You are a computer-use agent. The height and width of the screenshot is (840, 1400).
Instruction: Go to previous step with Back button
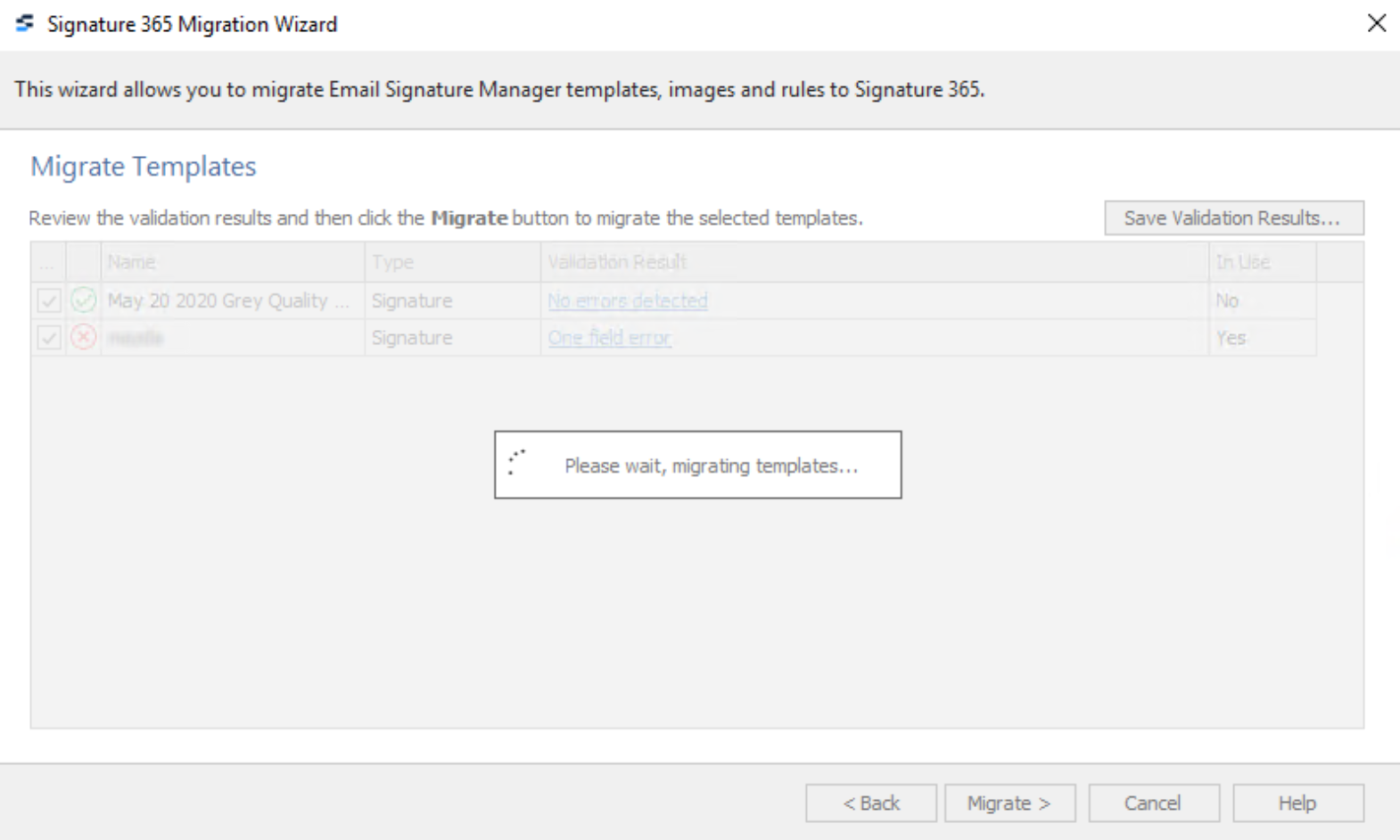[871, 803]
